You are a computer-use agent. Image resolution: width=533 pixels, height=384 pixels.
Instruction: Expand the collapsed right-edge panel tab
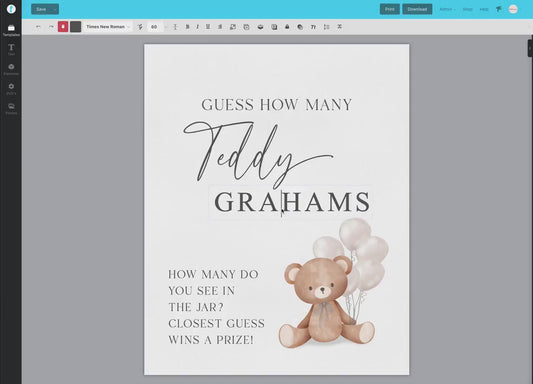click(x=530, y=48)
